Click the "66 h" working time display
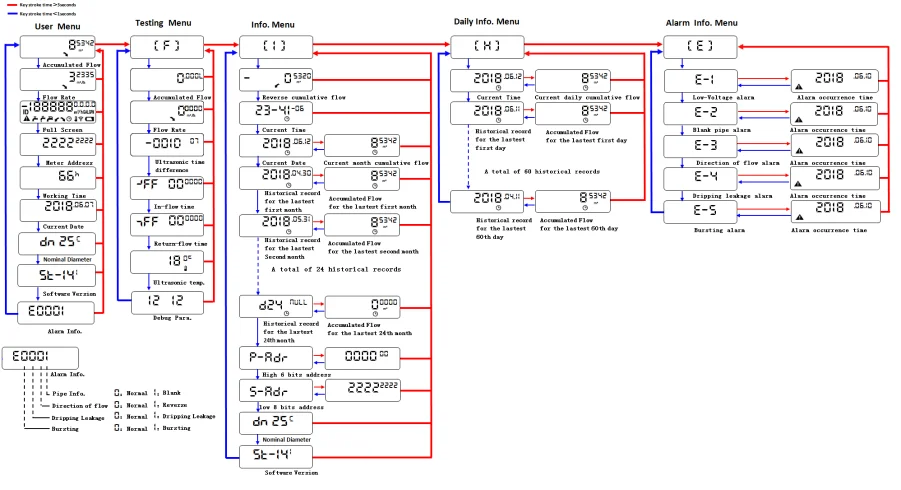Viewport: 901px width, 490px height. click(x=58, y=178)
